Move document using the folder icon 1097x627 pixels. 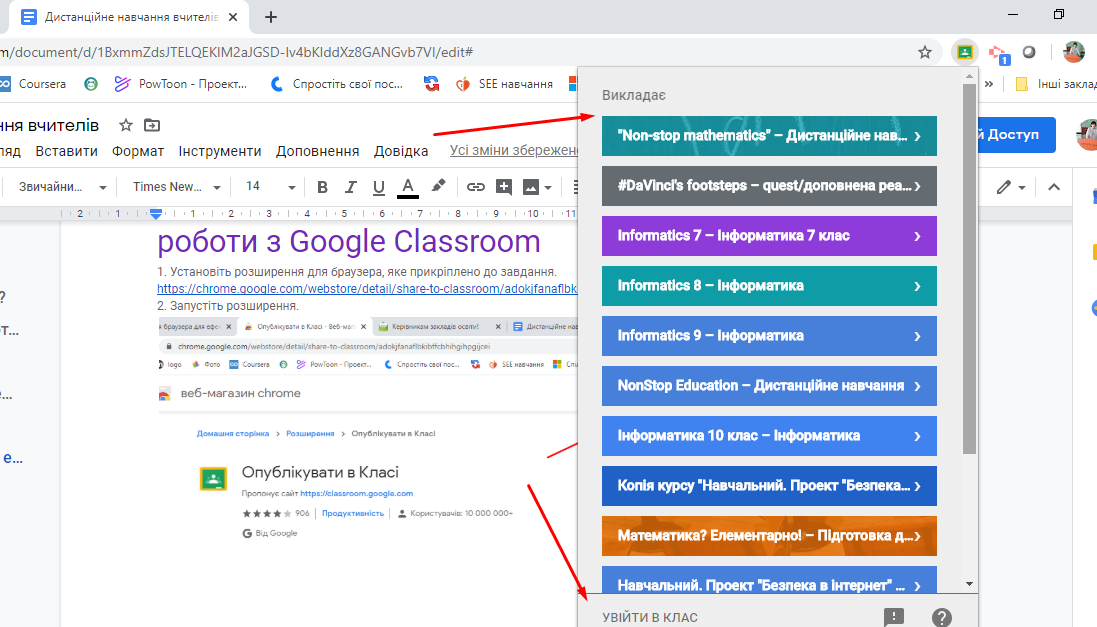152,125
